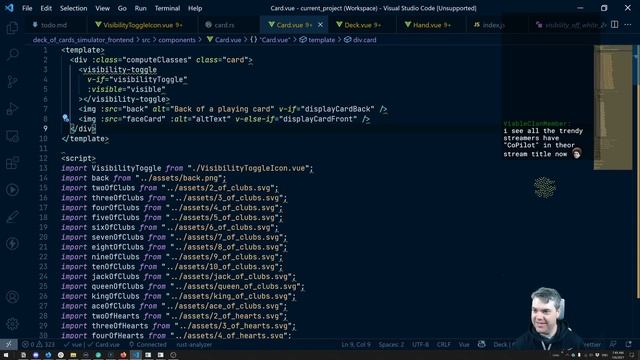This screenshot has height=360, width=640.
Task: Click the Split Editor Right icon
Action: click(x=614, y=24)
